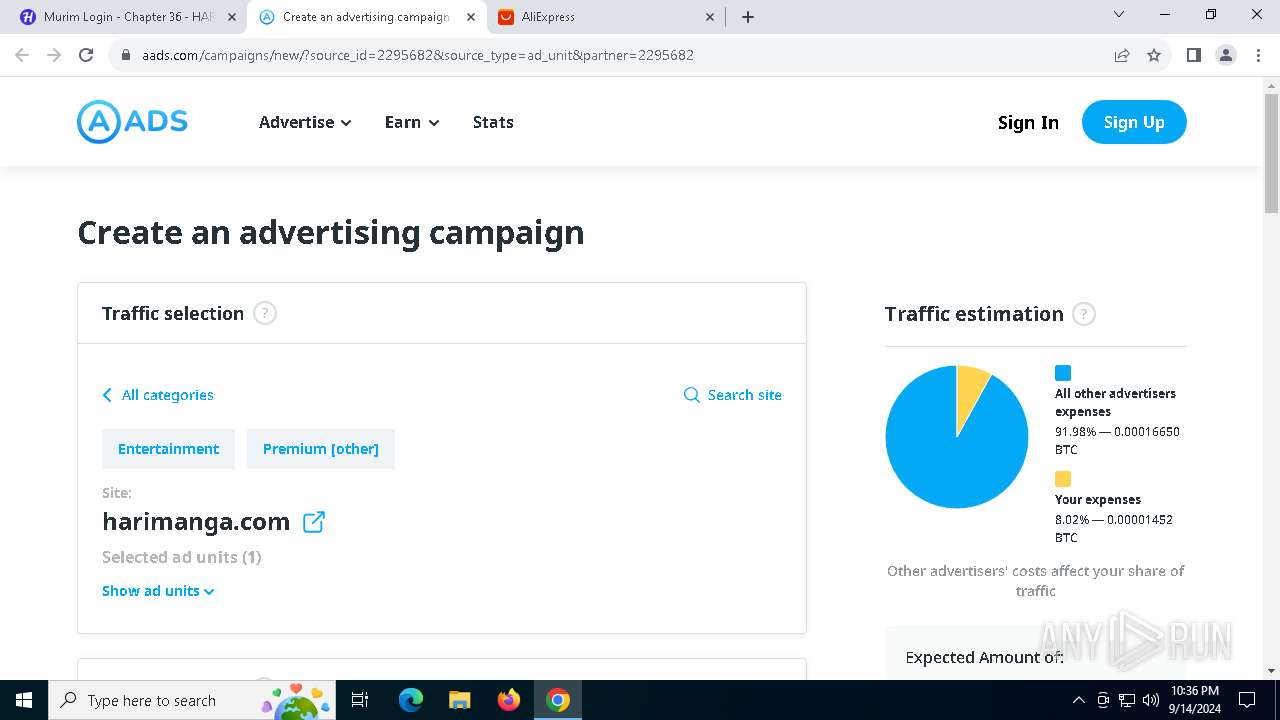Click the A-ADS logo

pos(132,122)
